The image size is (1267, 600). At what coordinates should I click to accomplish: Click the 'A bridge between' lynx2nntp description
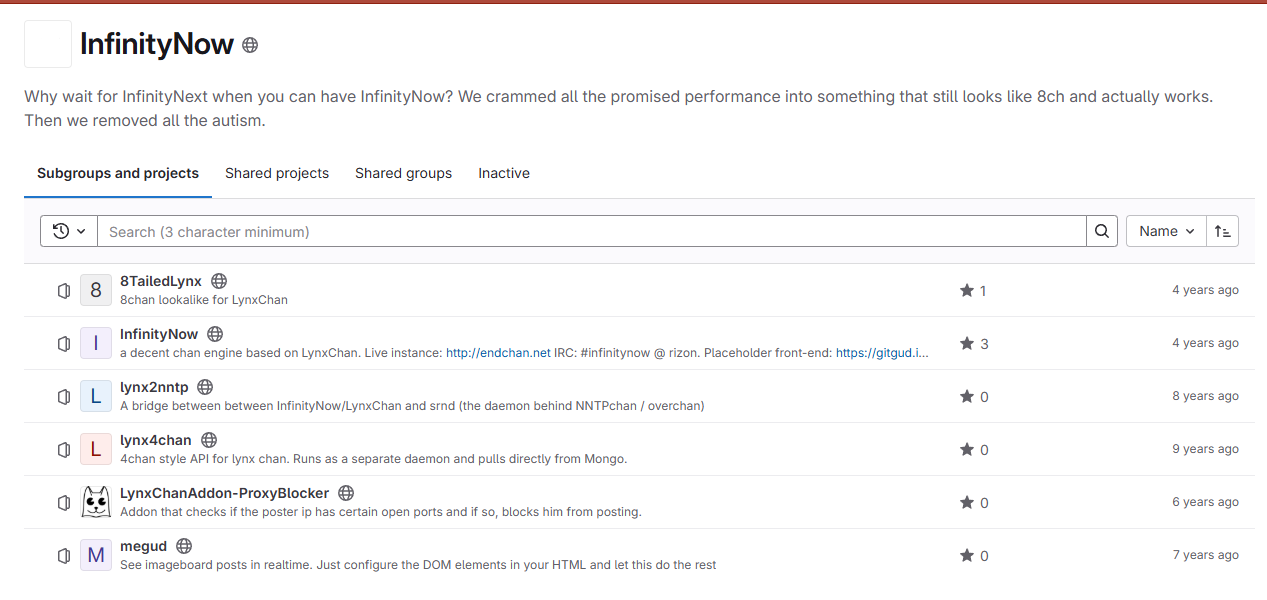(412, 406)
